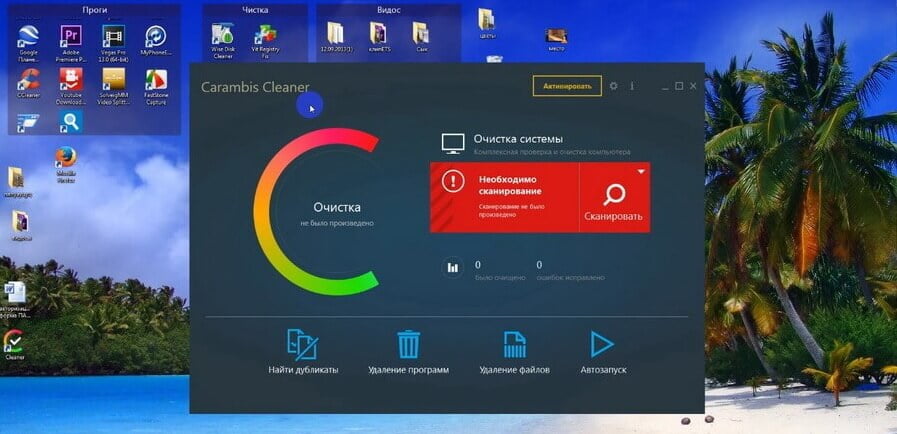Close the Carambis Cleaner window
This screenshot has height=434, width=897.
point(693,86)
